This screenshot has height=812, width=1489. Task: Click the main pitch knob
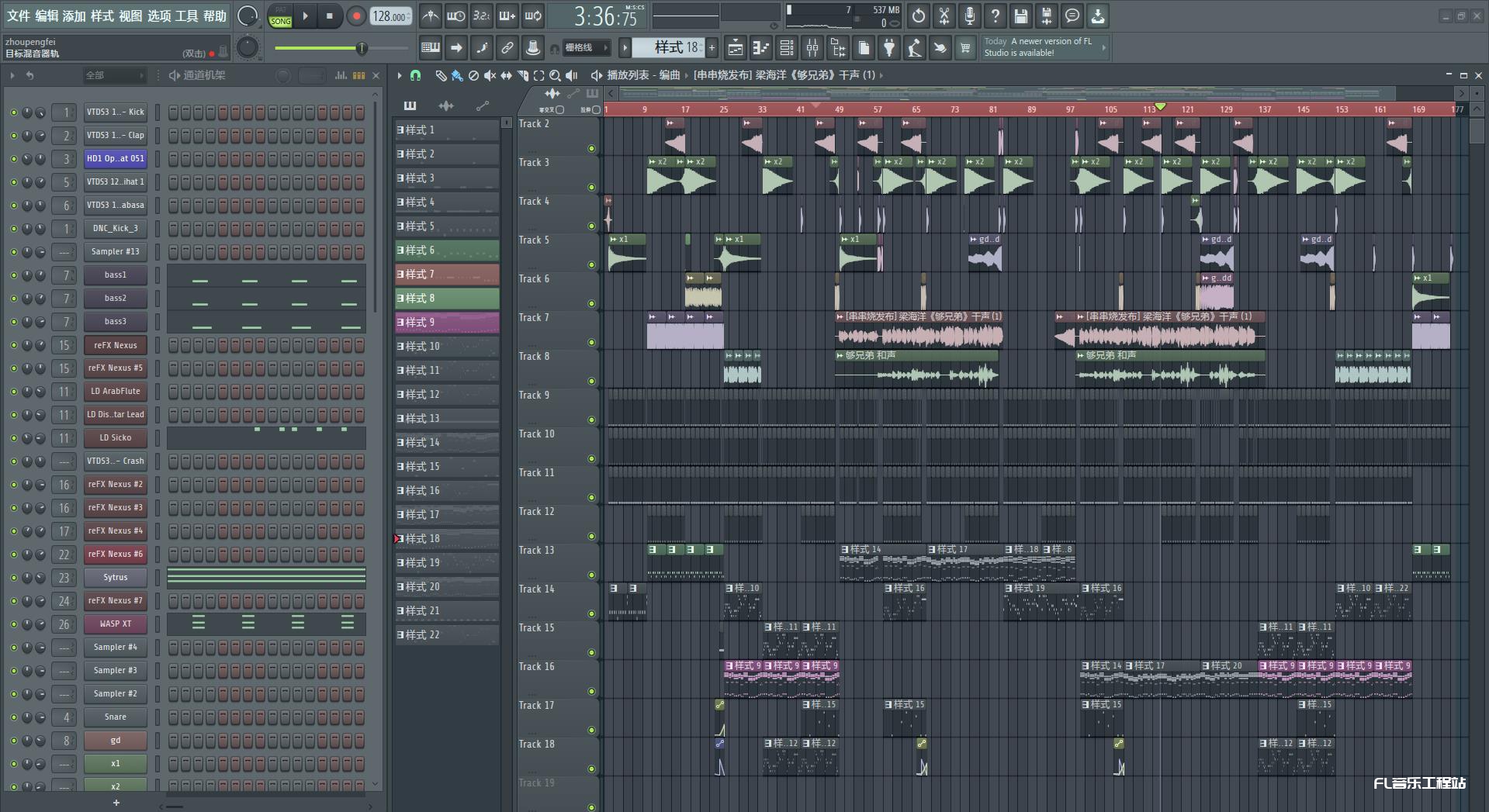pyautogui.click(x=247, y=48)
